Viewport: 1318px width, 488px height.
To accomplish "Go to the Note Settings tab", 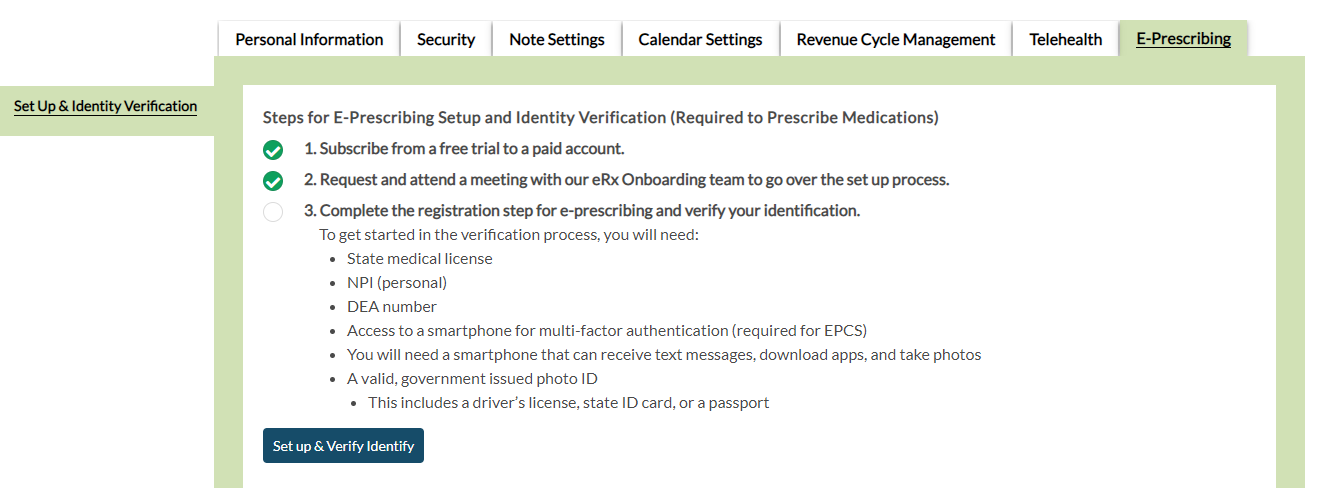I will (557, 40).
